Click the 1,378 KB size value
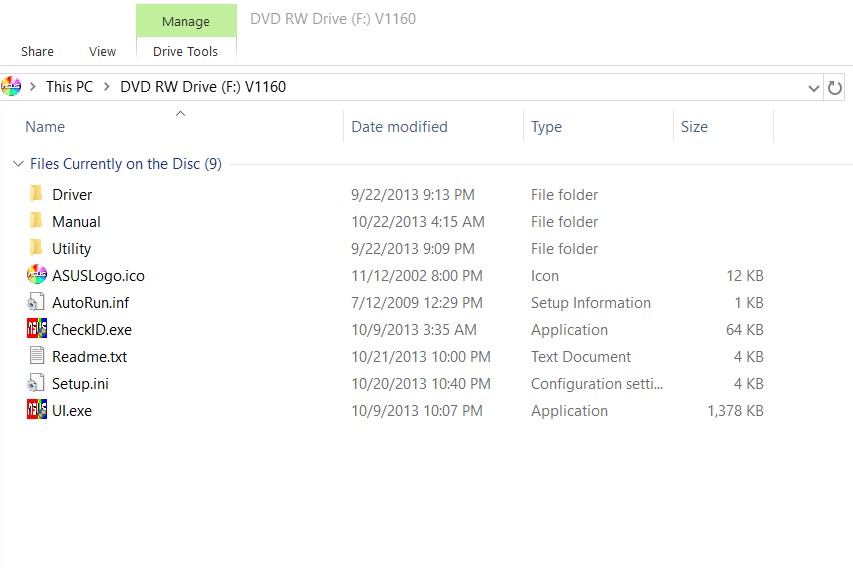Screen dimensions: 853x568 735,410
